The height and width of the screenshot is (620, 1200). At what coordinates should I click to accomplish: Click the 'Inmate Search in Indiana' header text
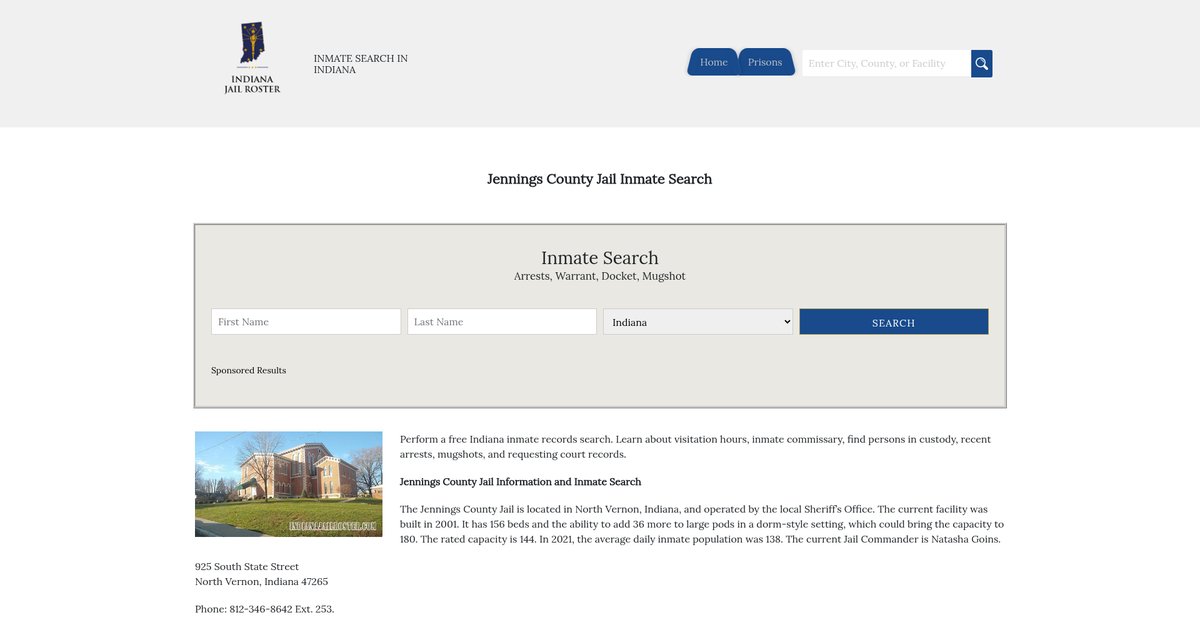[x=360, y=64]
